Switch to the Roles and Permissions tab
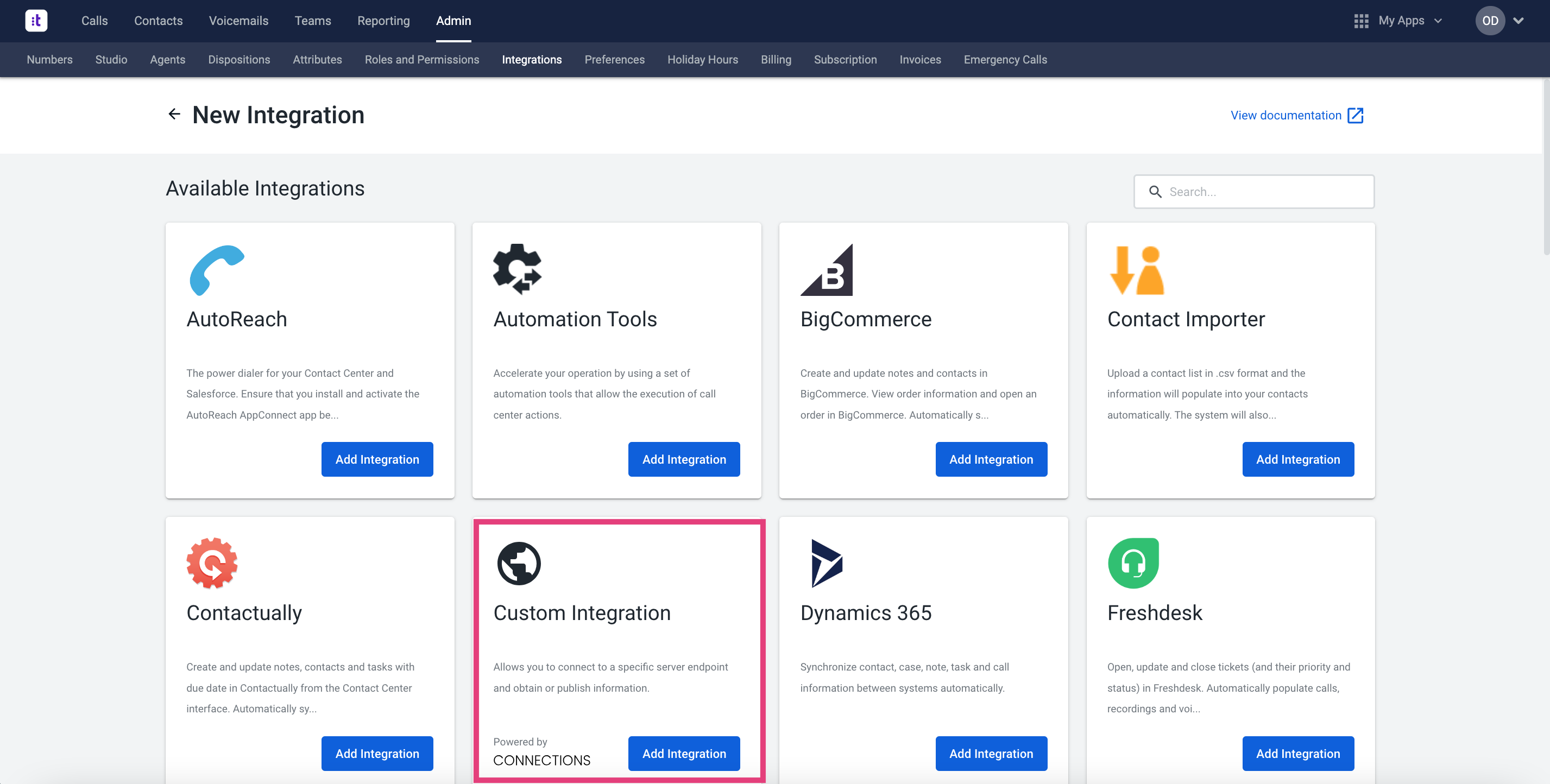The image size is (1550, 784). click(x=422, y=60)
